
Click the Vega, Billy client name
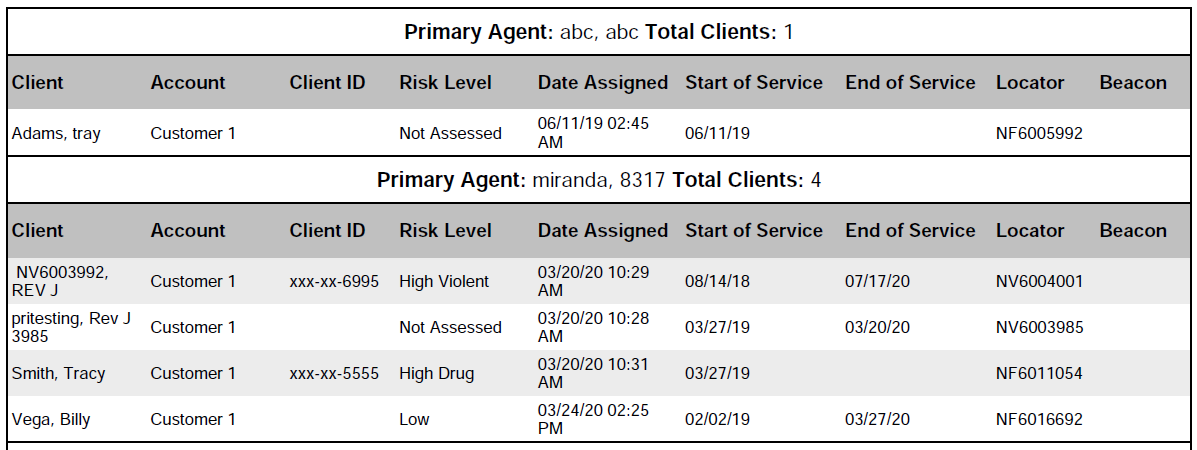[x=51, y=420]
